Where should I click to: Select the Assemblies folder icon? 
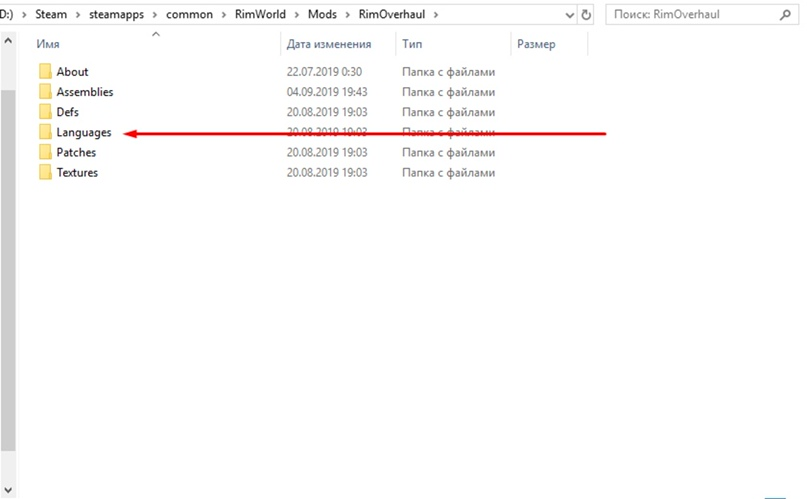45,92
